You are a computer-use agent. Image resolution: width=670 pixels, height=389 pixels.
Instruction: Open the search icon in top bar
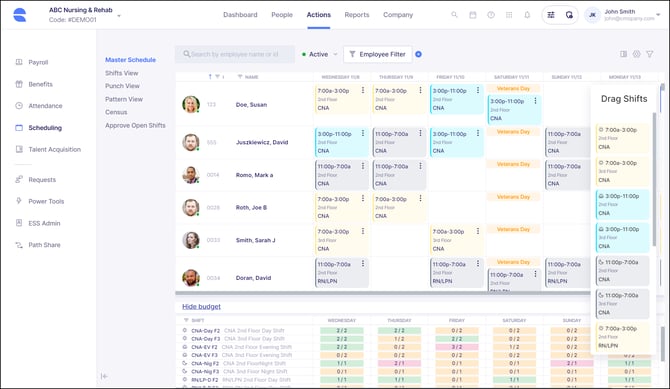[454, 15]
